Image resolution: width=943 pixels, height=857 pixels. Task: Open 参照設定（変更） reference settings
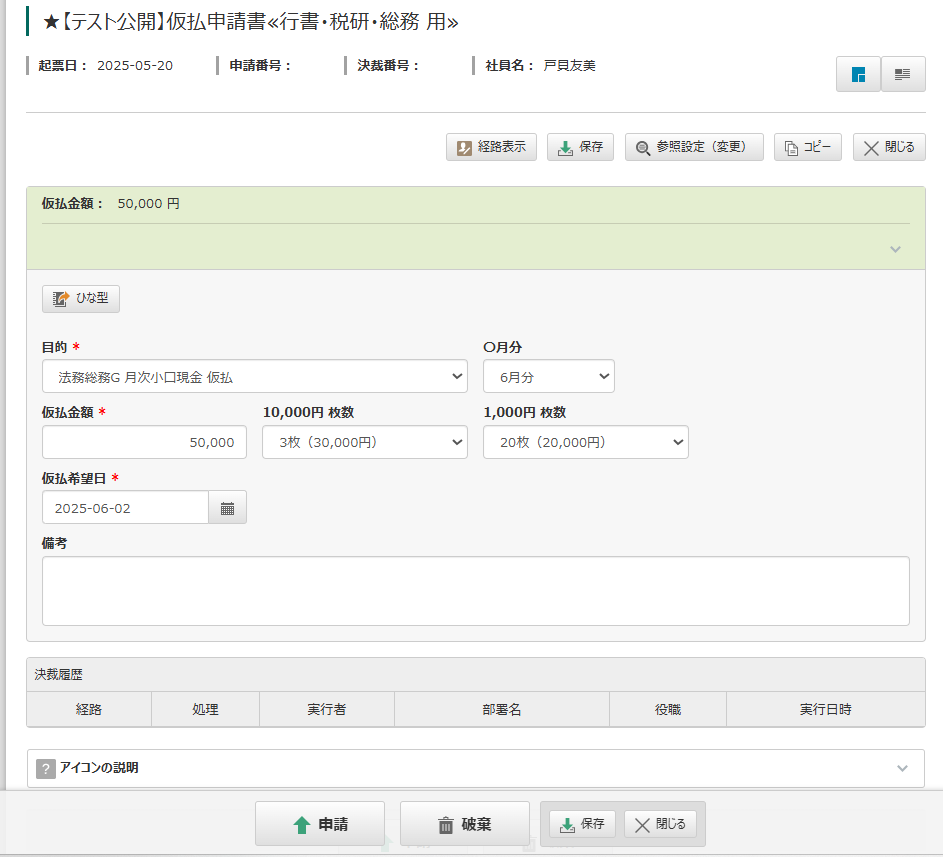pyautogui.click(x=694, y=147)
